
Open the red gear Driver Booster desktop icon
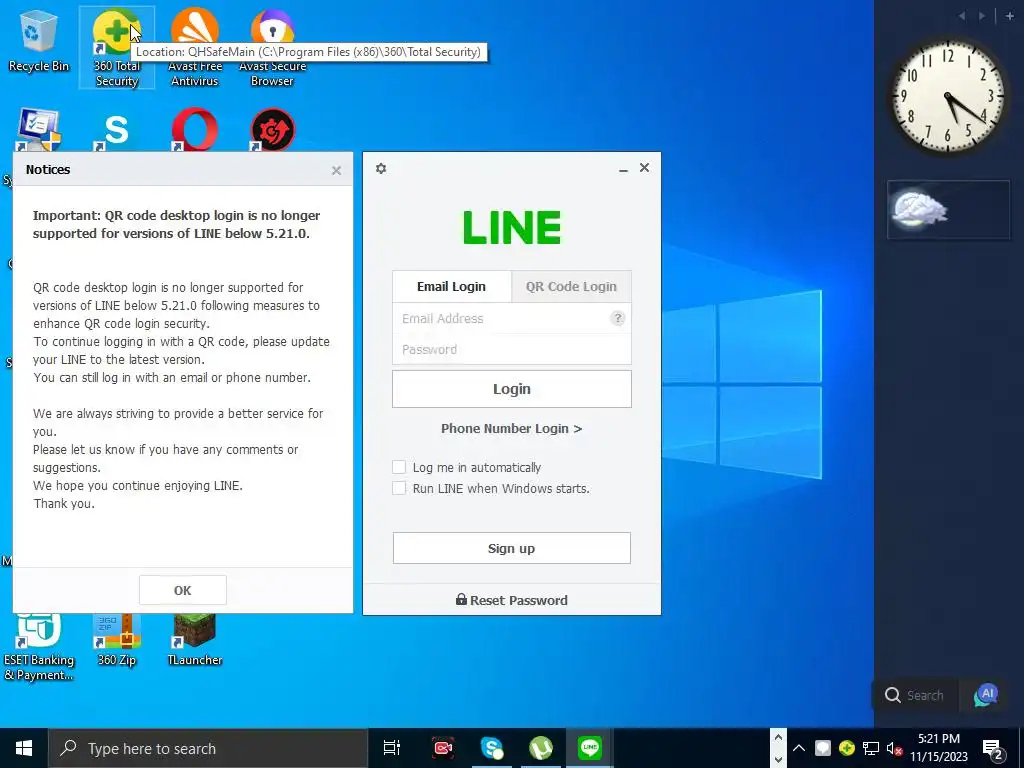tap(272, 130)
